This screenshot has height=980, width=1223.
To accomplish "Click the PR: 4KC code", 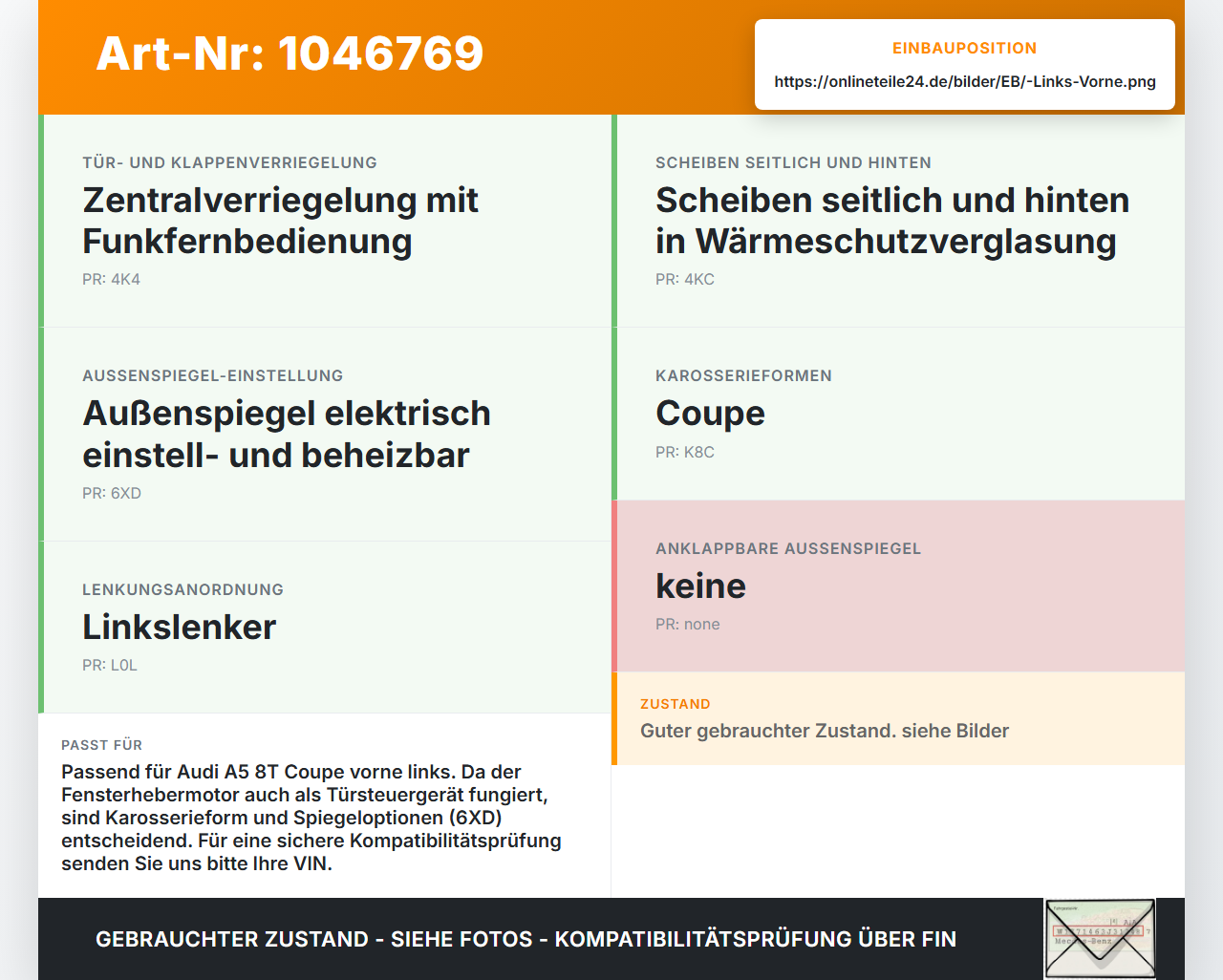I will [685, 279].
